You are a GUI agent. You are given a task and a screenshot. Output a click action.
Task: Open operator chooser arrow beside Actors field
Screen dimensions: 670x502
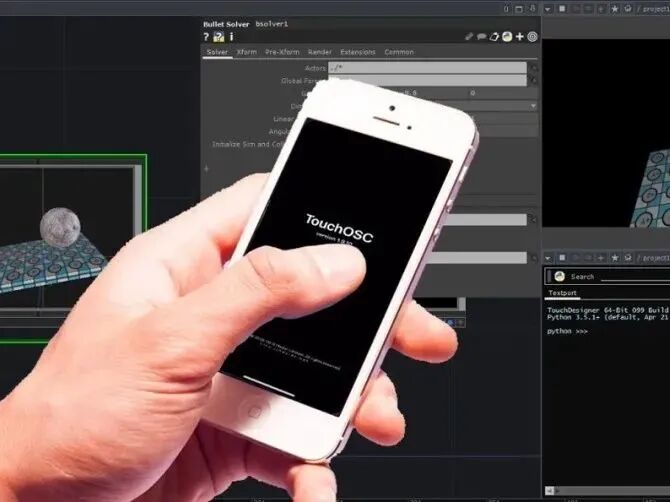point(533,68)
